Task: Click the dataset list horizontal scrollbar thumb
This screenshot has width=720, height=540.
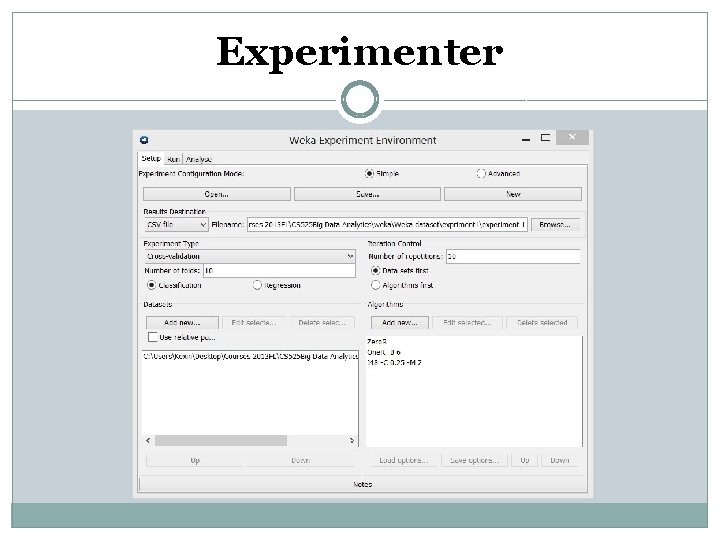Action: coord(221,440)
